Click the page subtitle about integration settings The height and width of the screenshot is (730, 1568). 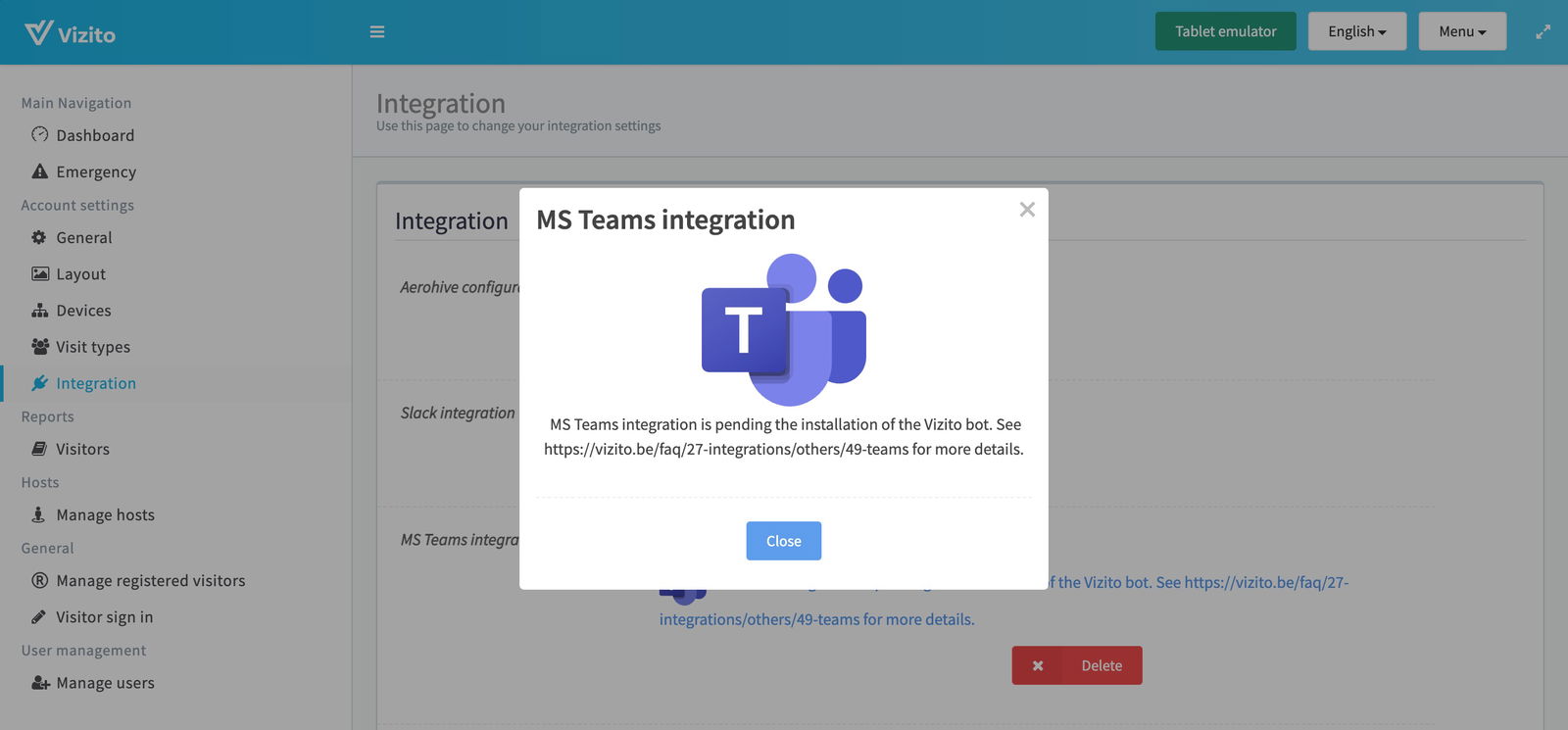click(518, 126)
